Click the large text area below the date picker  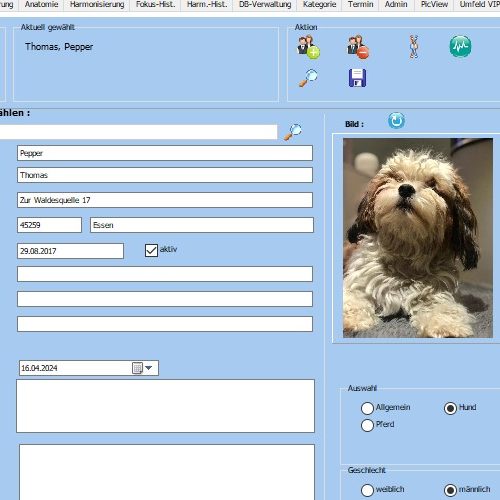tap(165, 406)
